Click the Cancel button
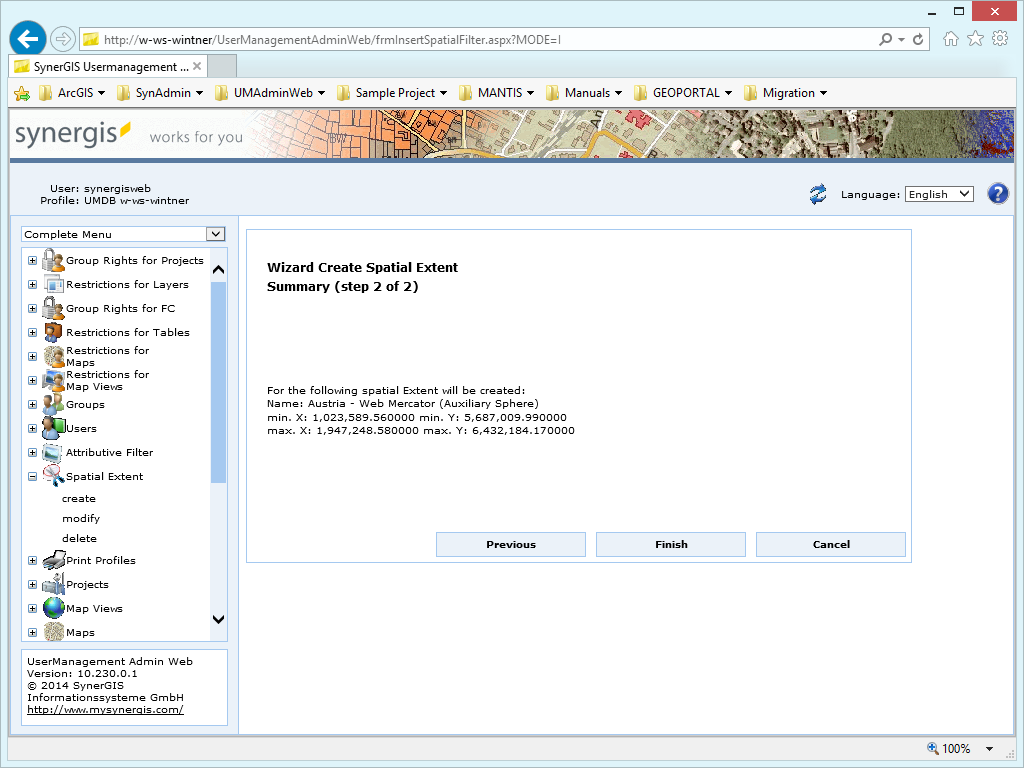The image size is (1024, 768). point(830,544)
